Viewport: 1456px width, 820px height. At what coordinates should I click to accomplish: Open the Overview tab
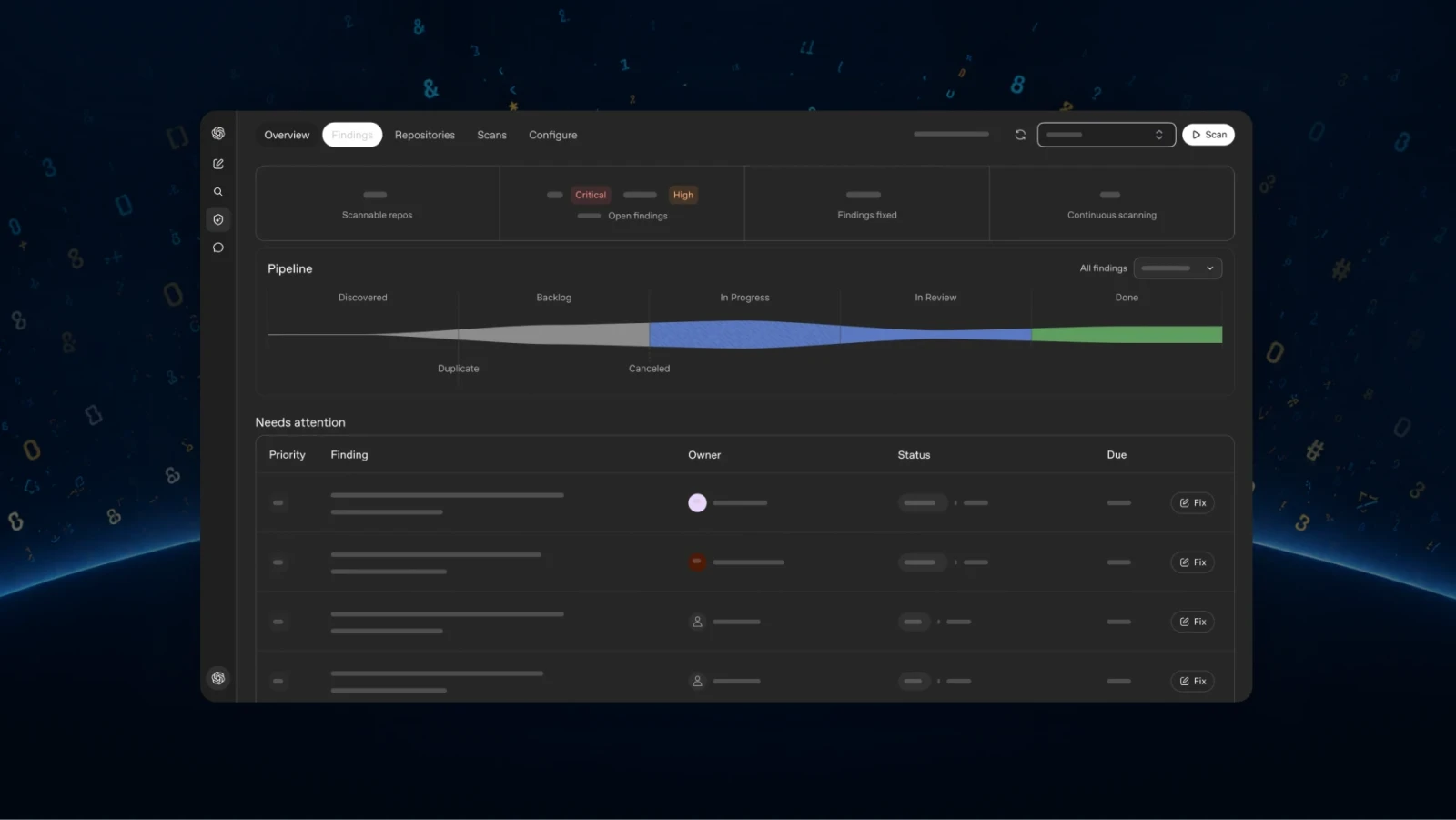click(x=287, y=135)
